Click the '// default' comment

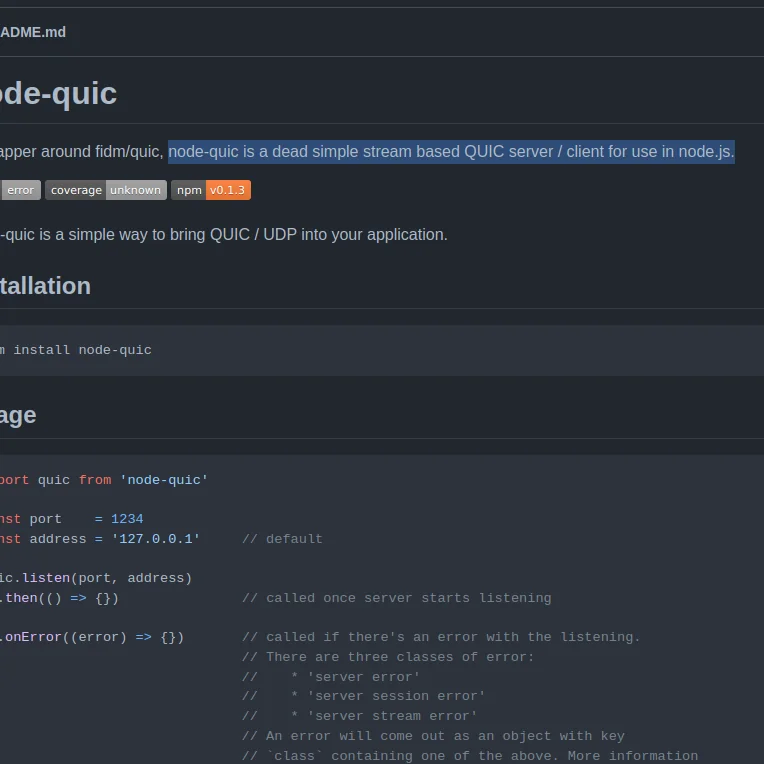coord(282,539)
